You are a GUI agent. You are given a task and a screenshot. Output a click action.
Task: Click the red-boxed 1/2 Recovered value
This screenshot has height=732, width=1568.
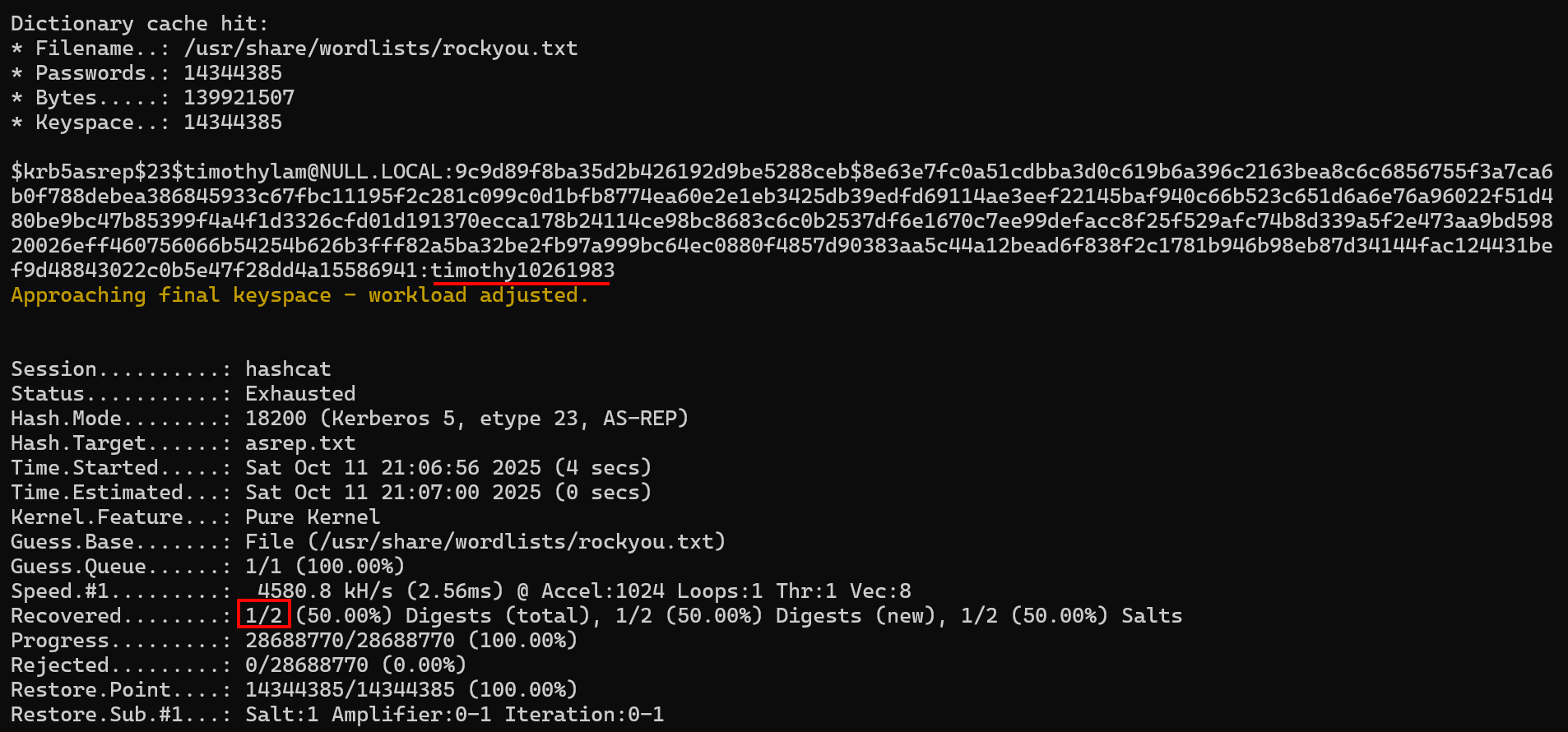click(x=263, y=615)
